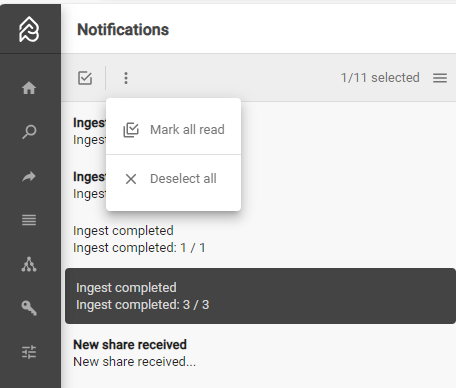456x388 pixels.
Task: Click the 1/11 selected counter text
Action: pyautogui.click(x=380, y=78)
